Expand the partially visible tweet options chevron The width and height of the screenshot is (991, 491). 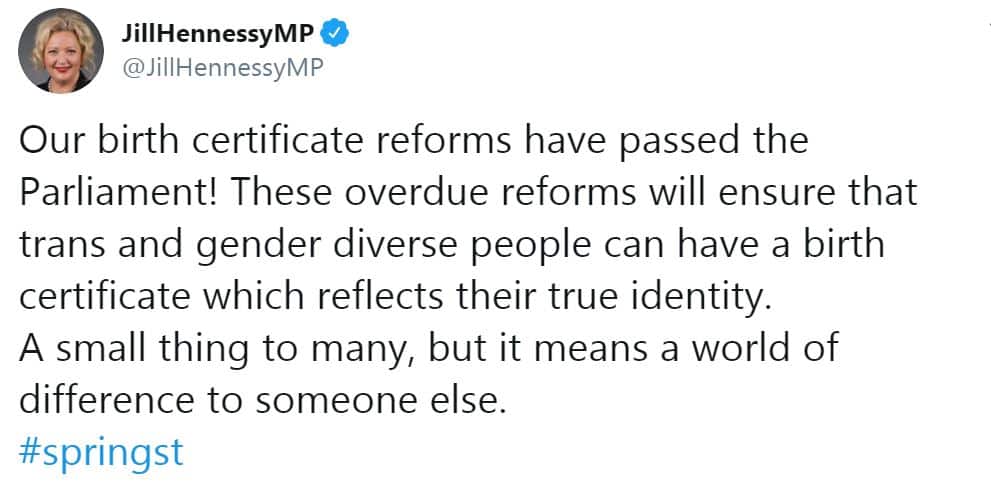(988, 25)
